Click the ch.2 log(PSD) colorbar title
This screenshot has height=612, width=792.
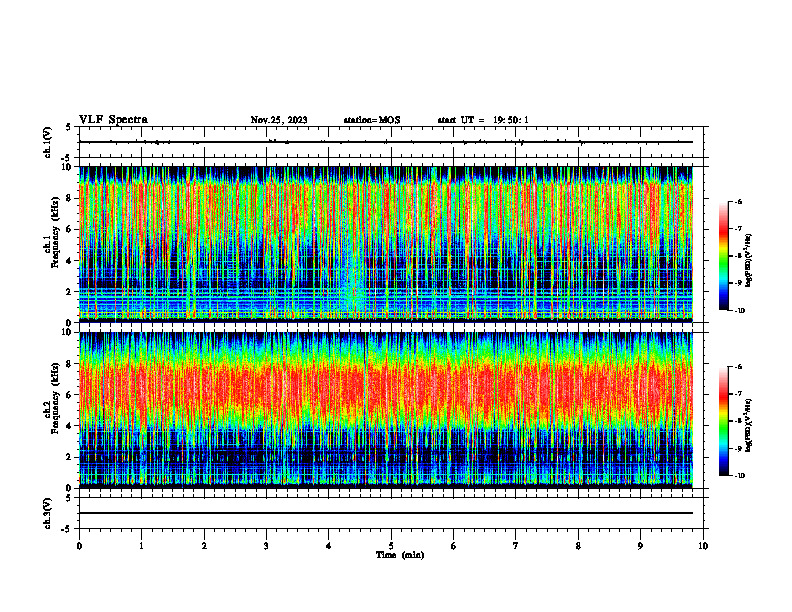pos(749,425)
